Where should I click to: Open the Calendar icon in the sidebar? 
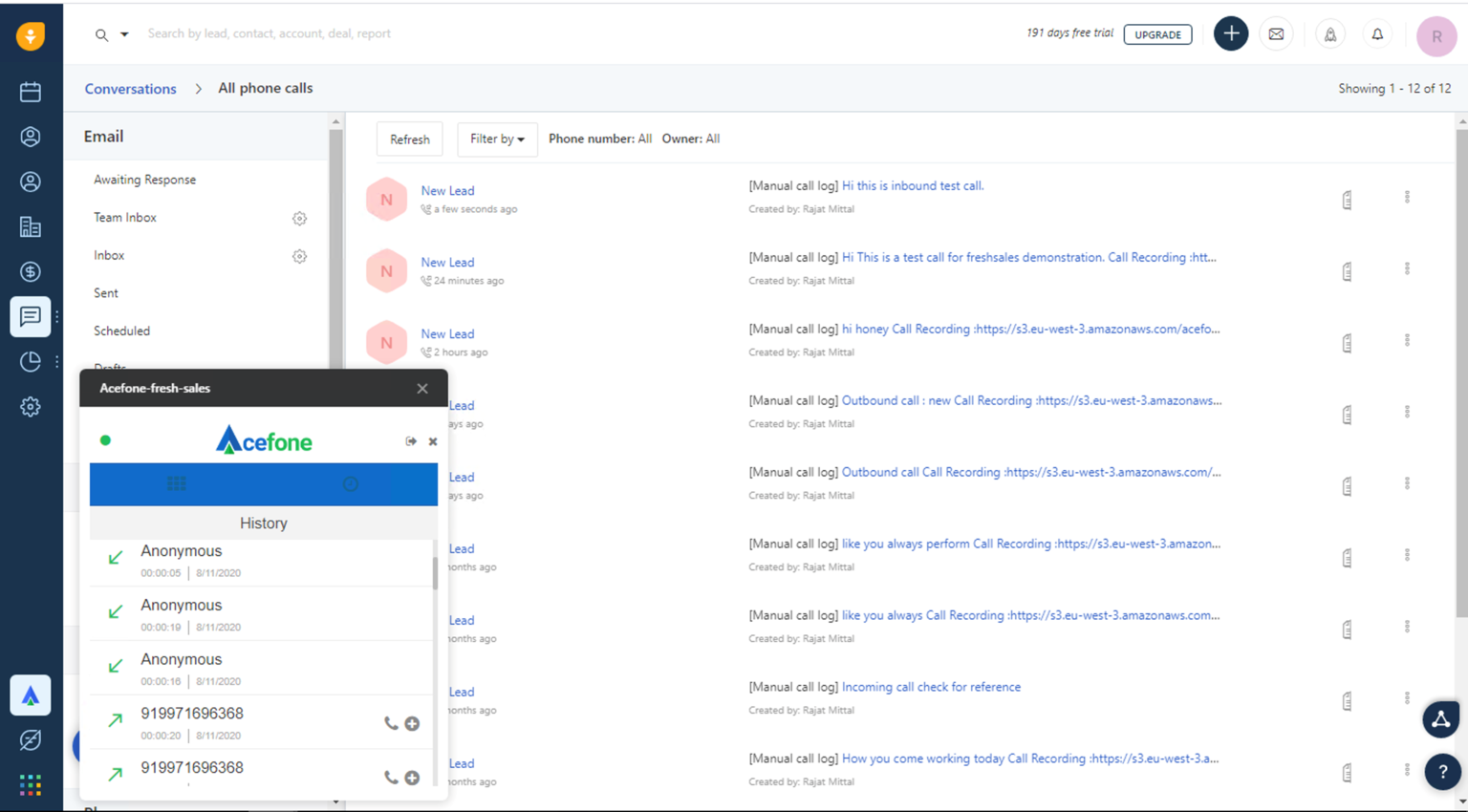pyautogui.click(x=30, y=93)
